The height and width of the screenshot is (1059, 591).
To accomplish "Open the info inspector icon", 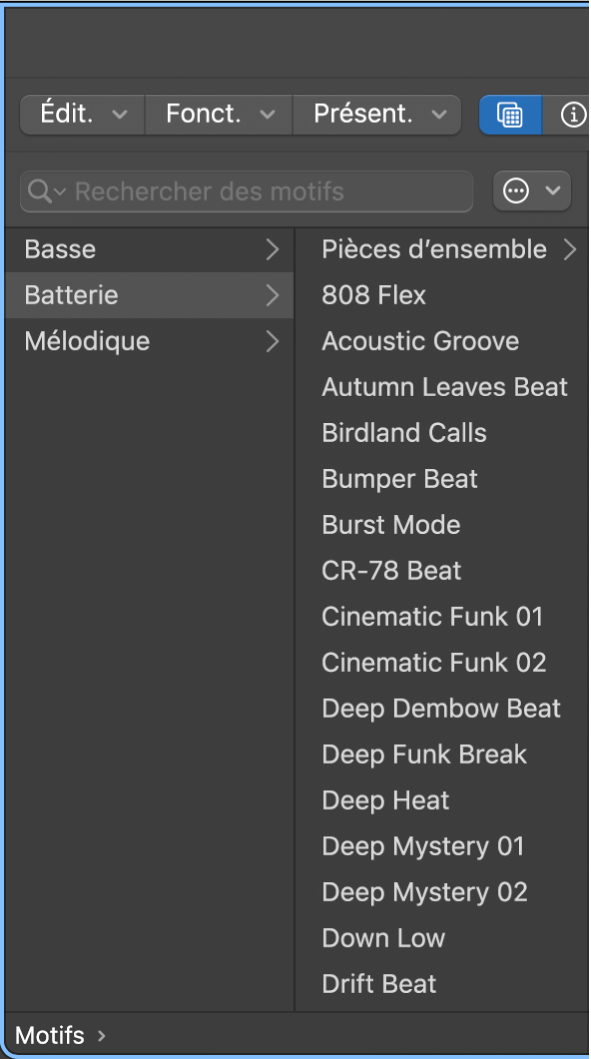I will [573, 115].
